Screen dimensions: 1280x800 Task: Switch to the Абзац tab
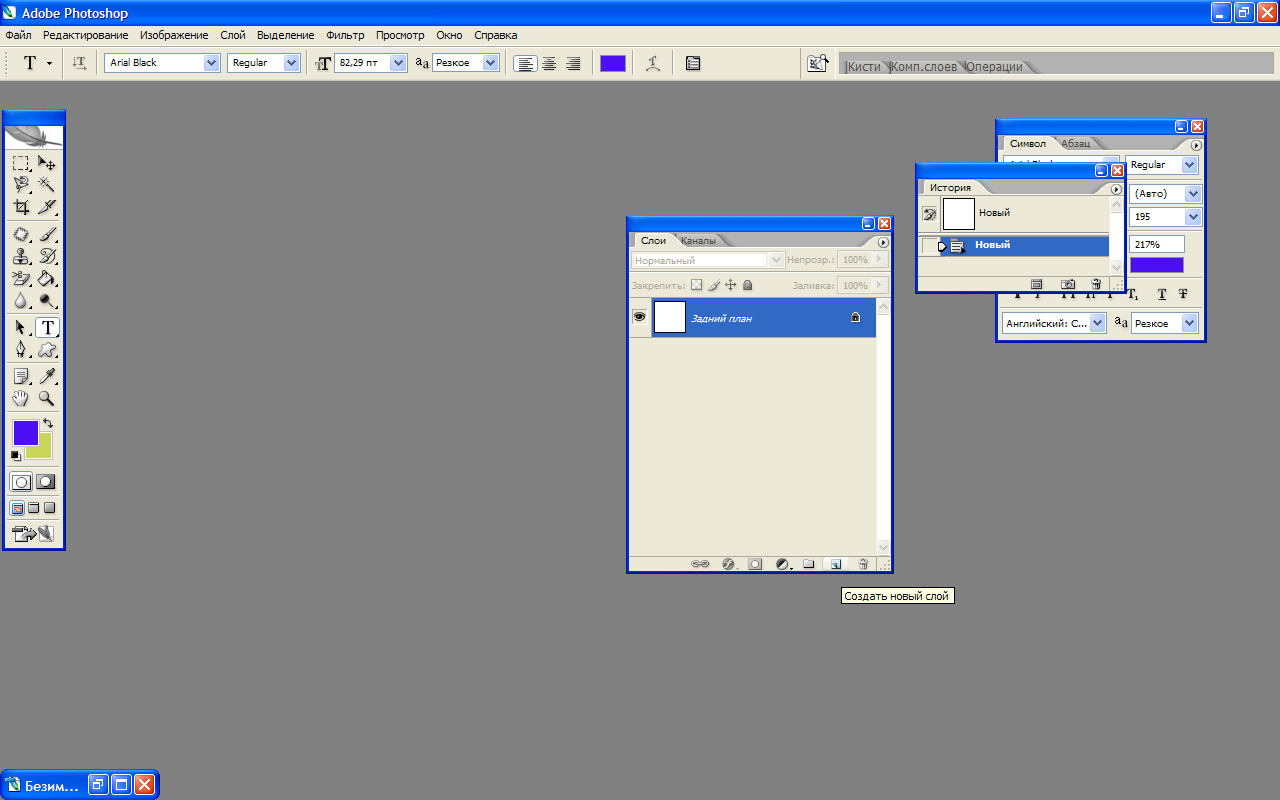(1076, 143)
